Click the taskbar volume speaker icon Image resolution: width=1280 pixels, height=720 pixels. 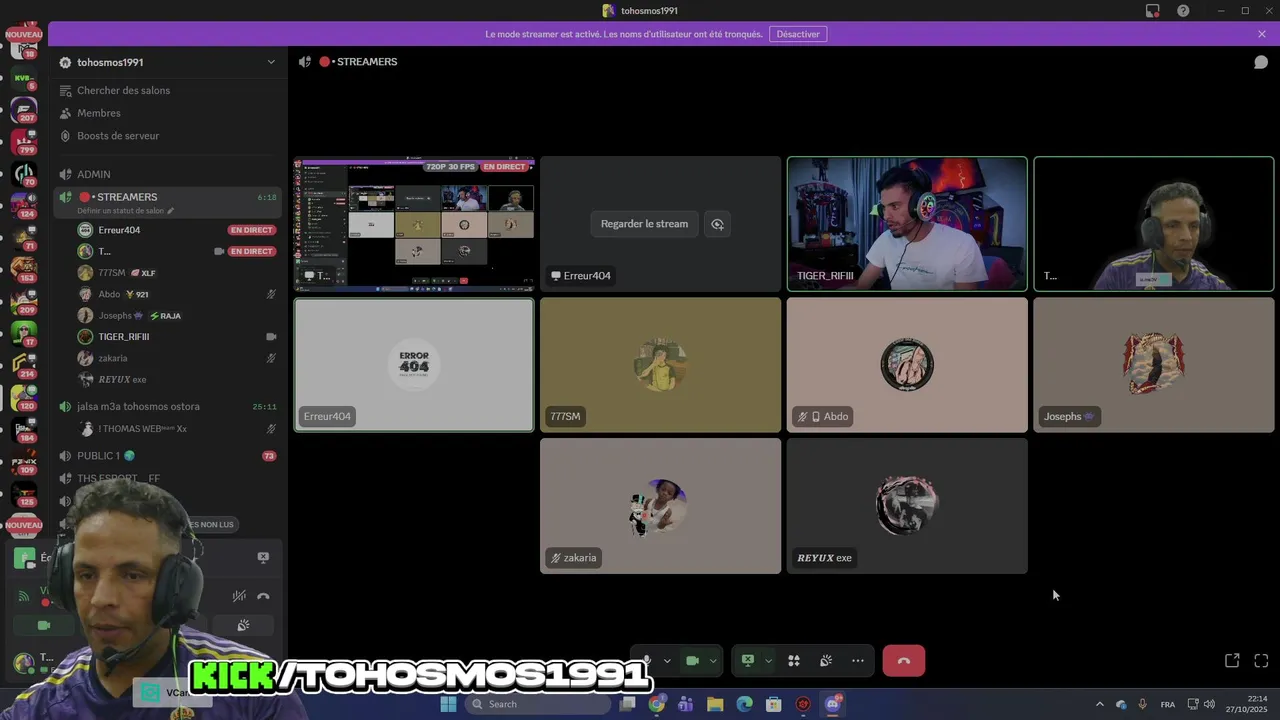[x=1210, y=704]
